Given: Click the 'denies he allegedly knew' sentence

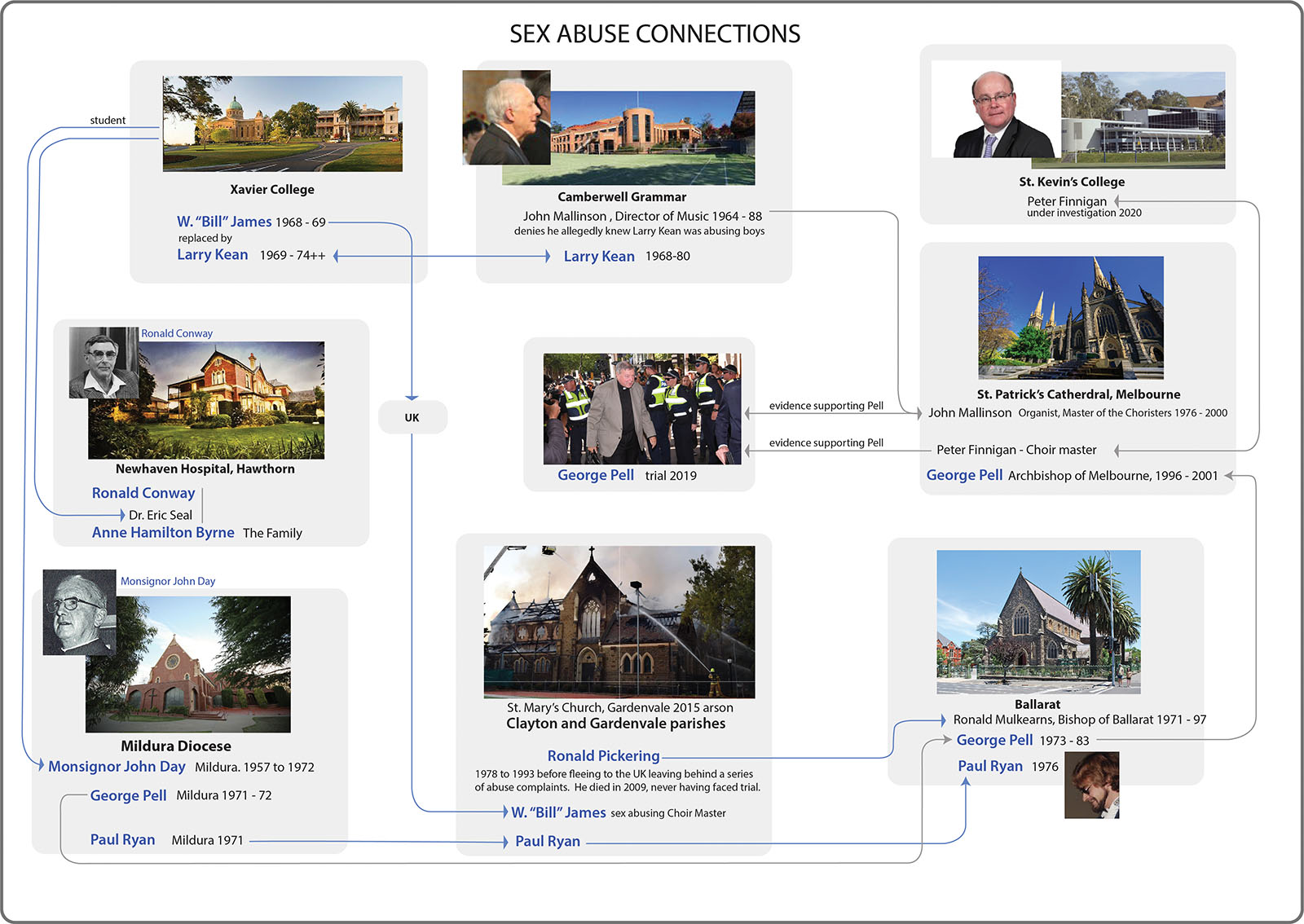Looking at the screenshot, I should (639, 231).
